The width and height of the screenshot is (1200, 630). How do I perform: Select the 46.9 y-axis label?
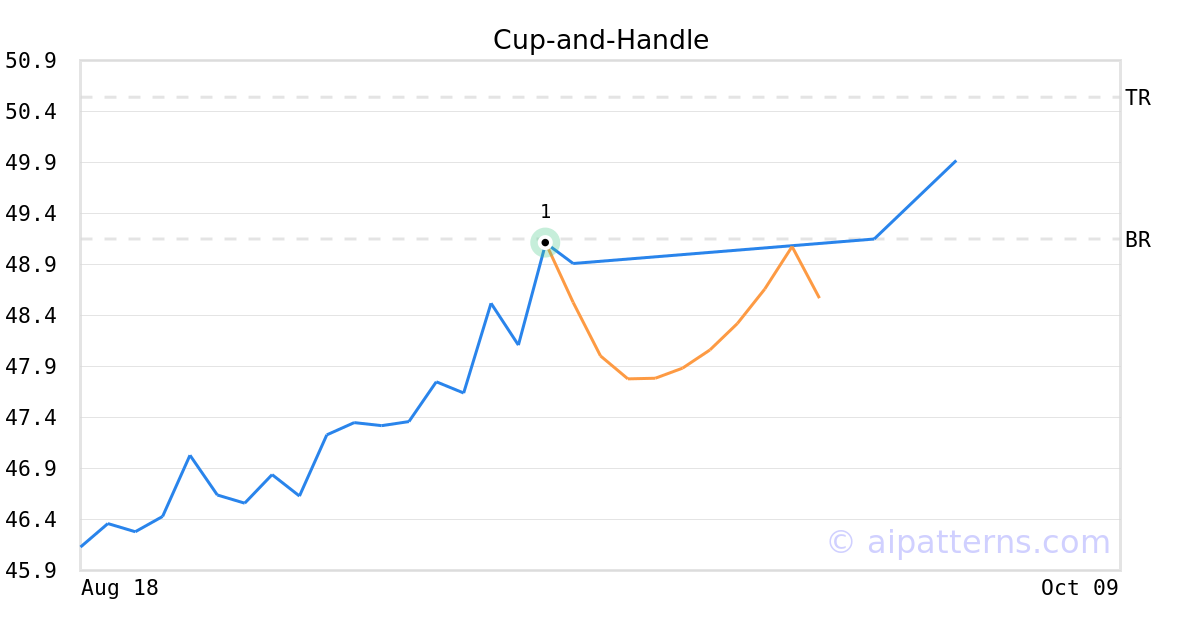(30, 469)
